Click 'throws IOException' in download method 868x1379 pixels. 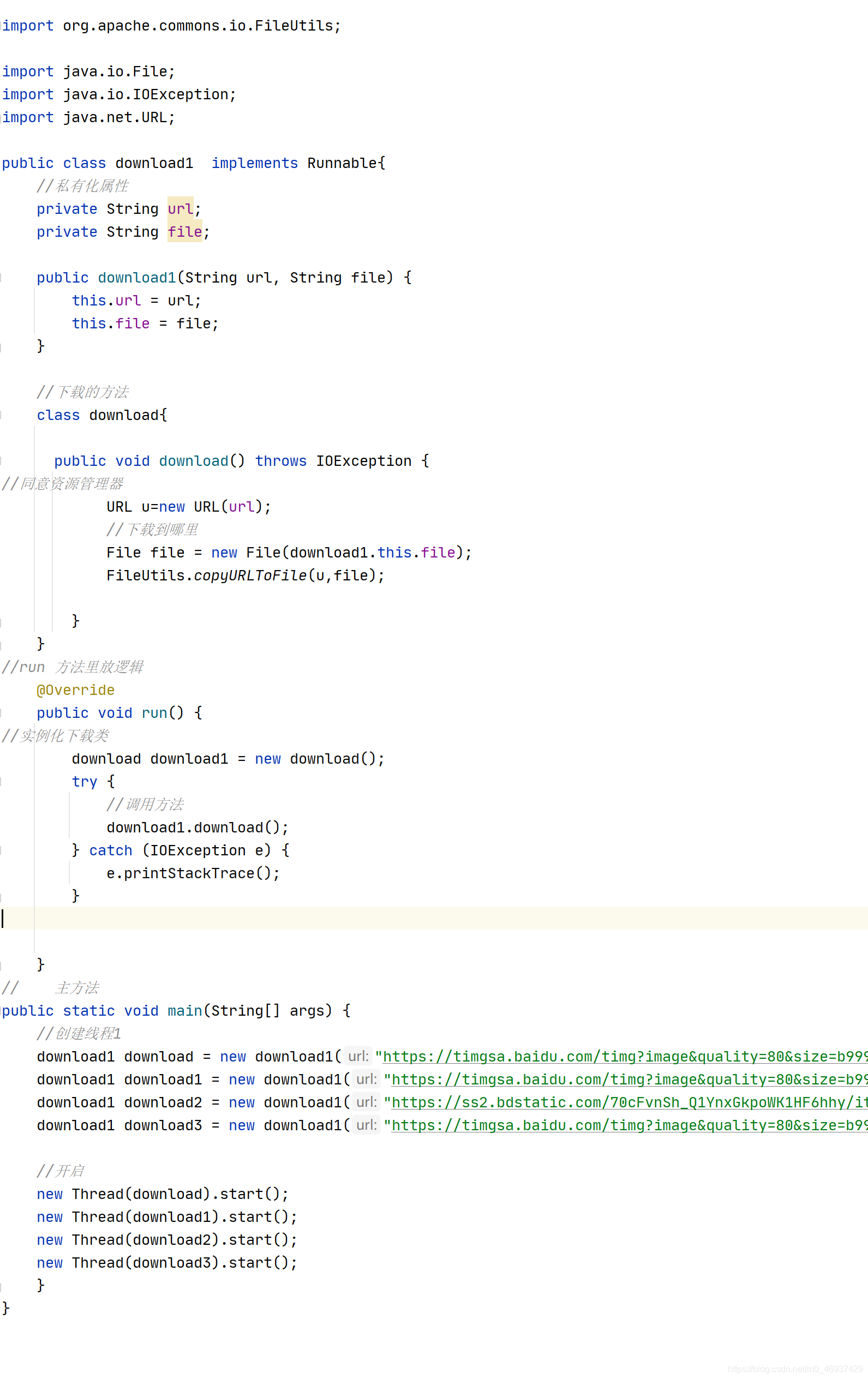pyautogui.click(x=333, y=461)
